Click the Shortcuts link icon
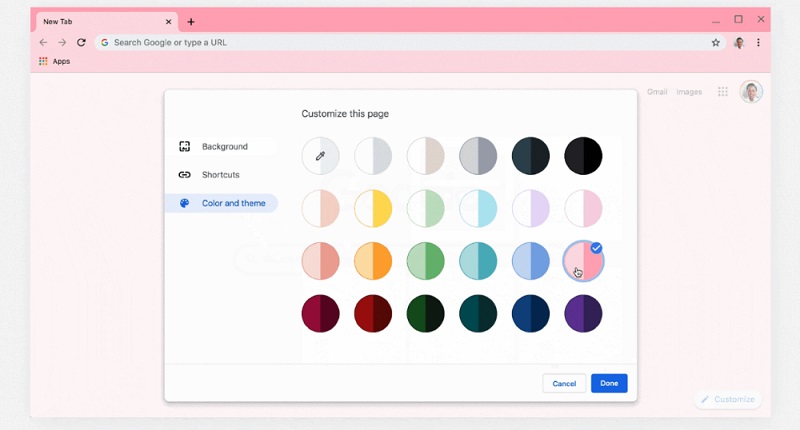This screenshot has width=800, height=430. pos(185,174)
